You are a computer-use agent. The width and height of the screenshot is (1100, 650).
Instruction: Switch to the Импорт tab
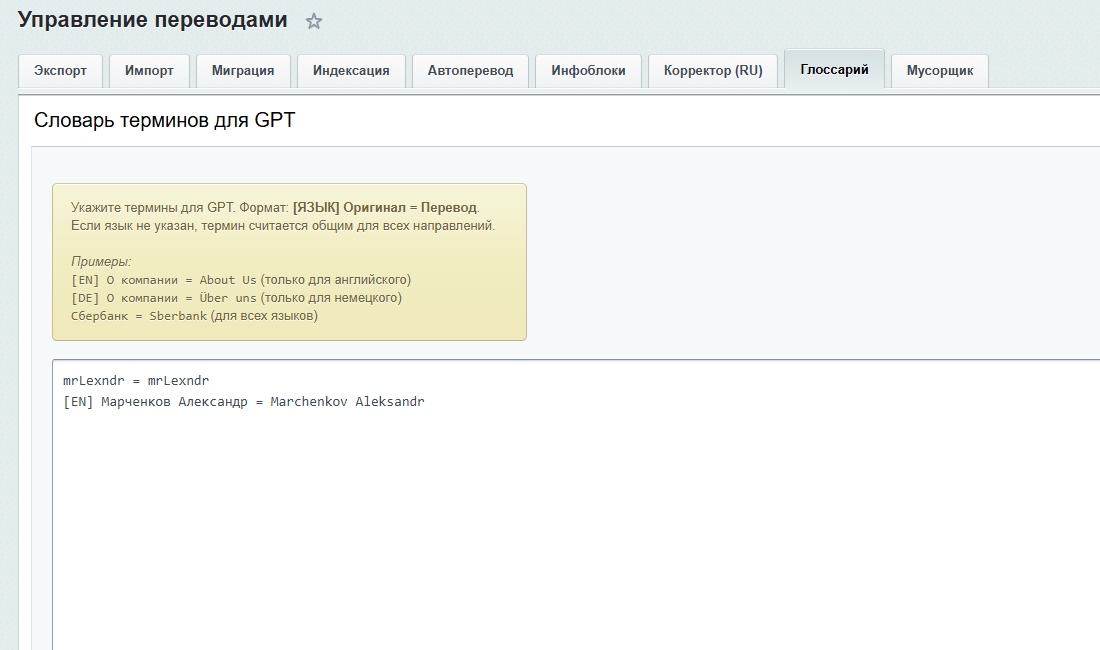point(149,71)
